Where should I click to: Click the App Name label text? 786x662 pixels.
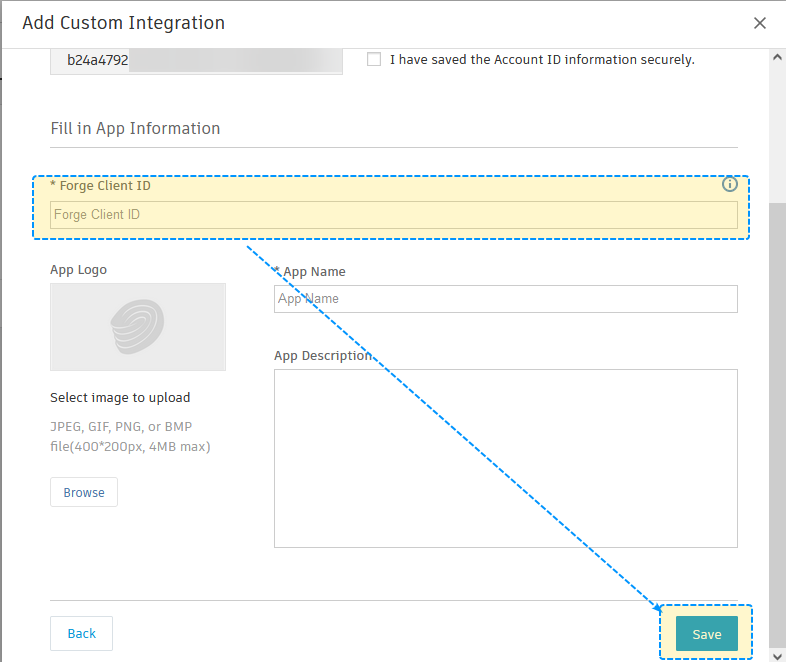tap(314, 271)
